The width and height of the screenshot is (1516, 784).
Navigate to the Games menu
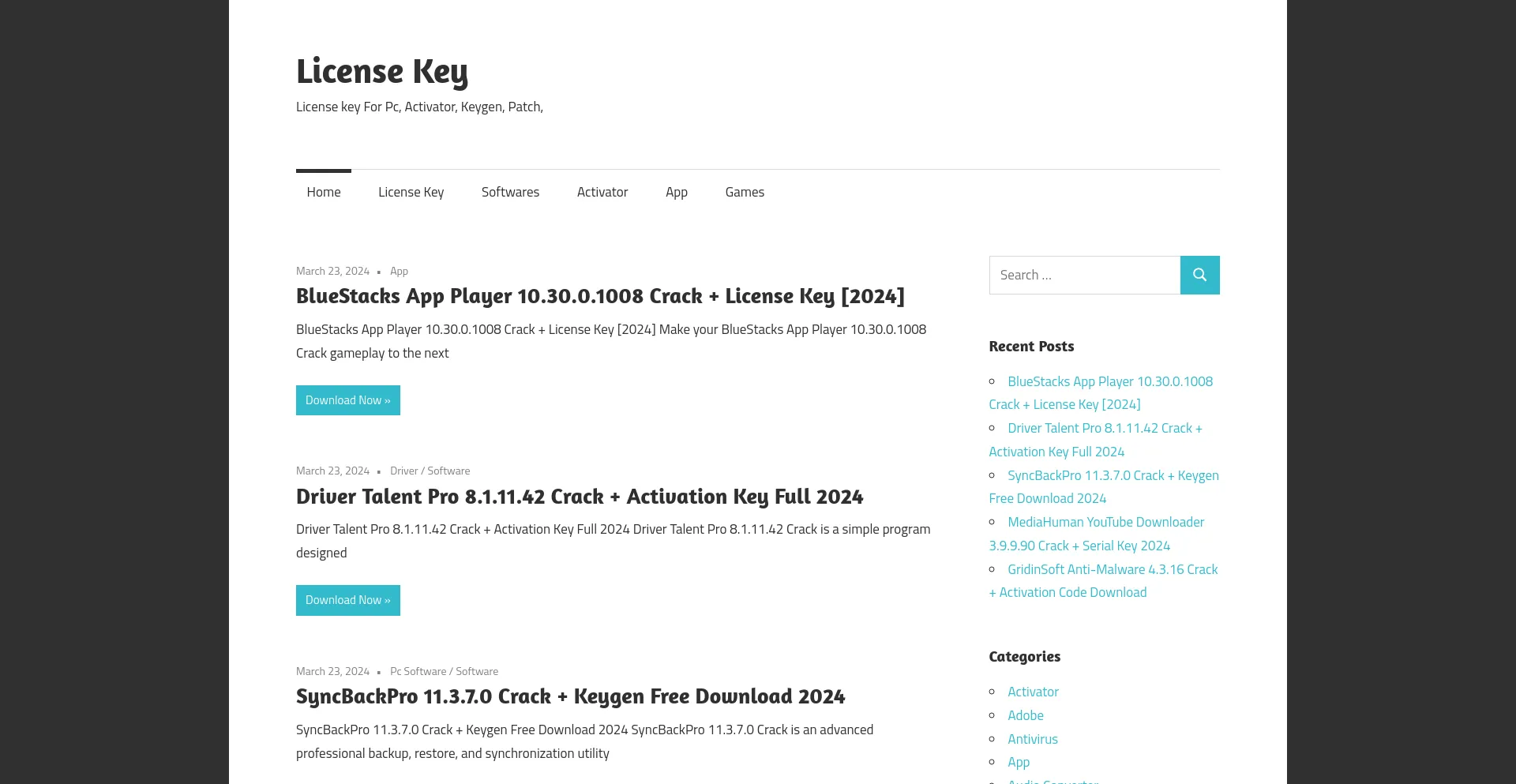coord(745,192)
